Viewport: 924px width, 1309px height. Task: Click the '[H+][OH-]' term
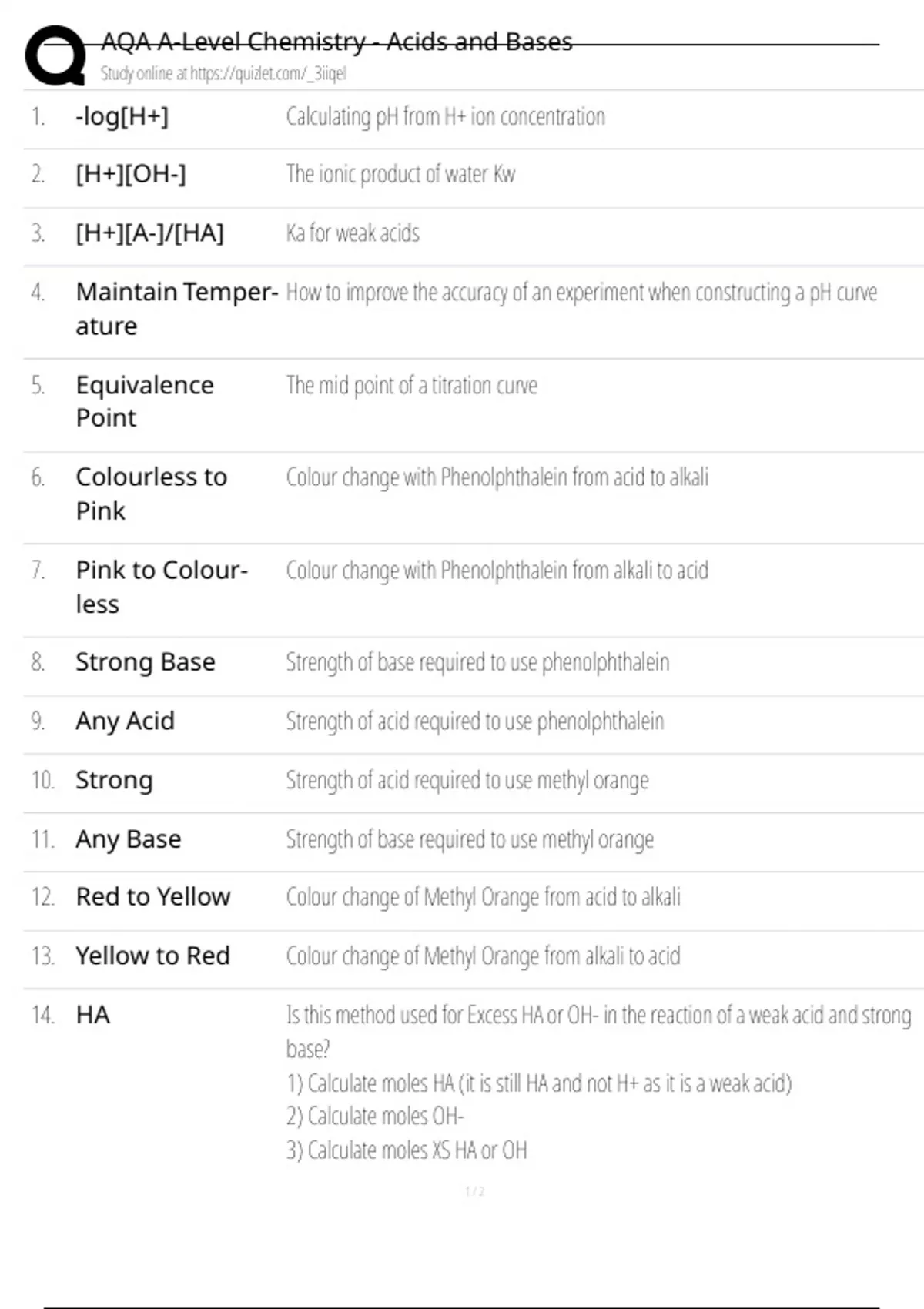[x=131, y=174]
